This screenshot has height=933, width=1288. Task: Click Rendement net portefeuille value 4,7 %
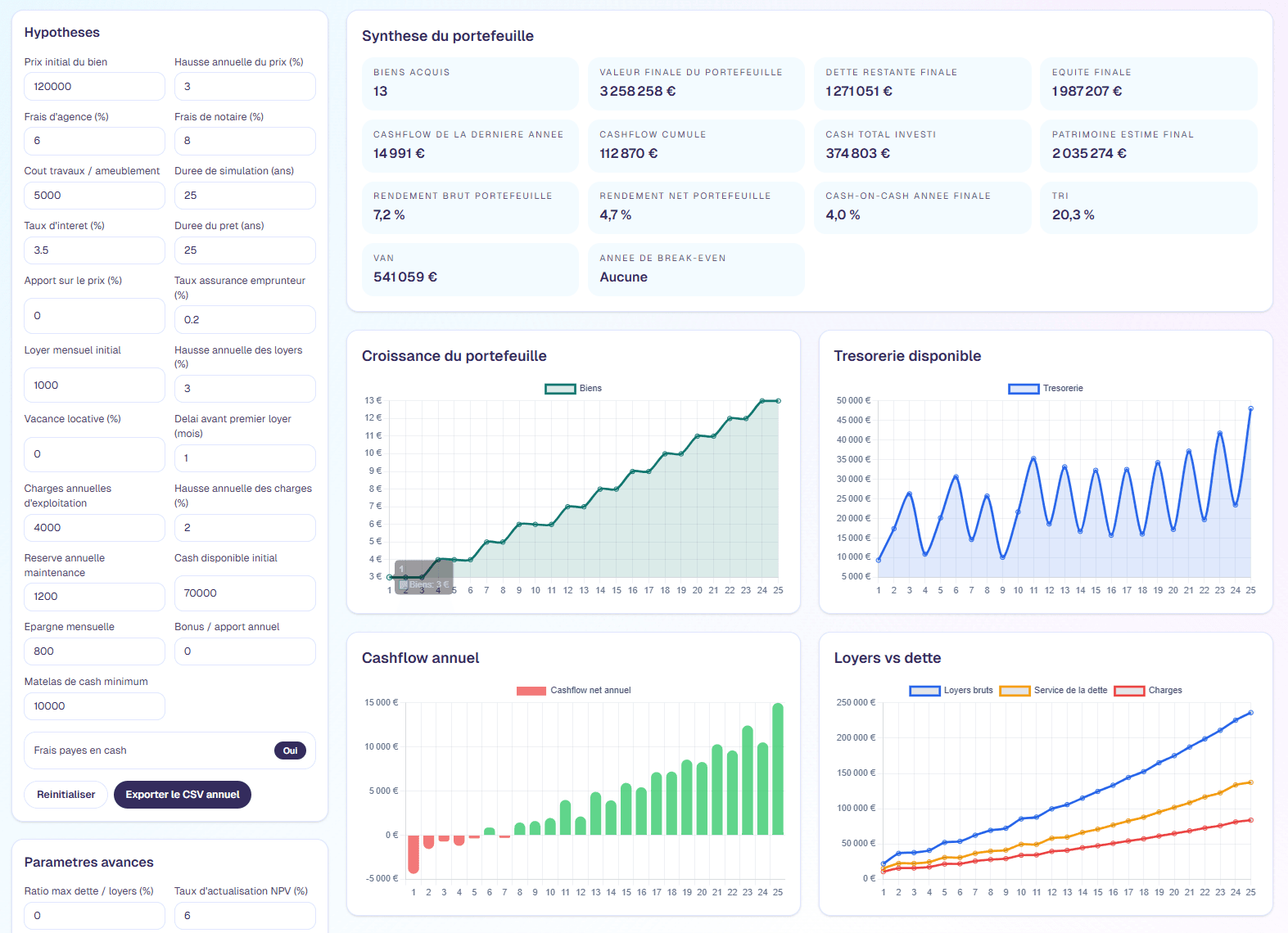[616, 215]
